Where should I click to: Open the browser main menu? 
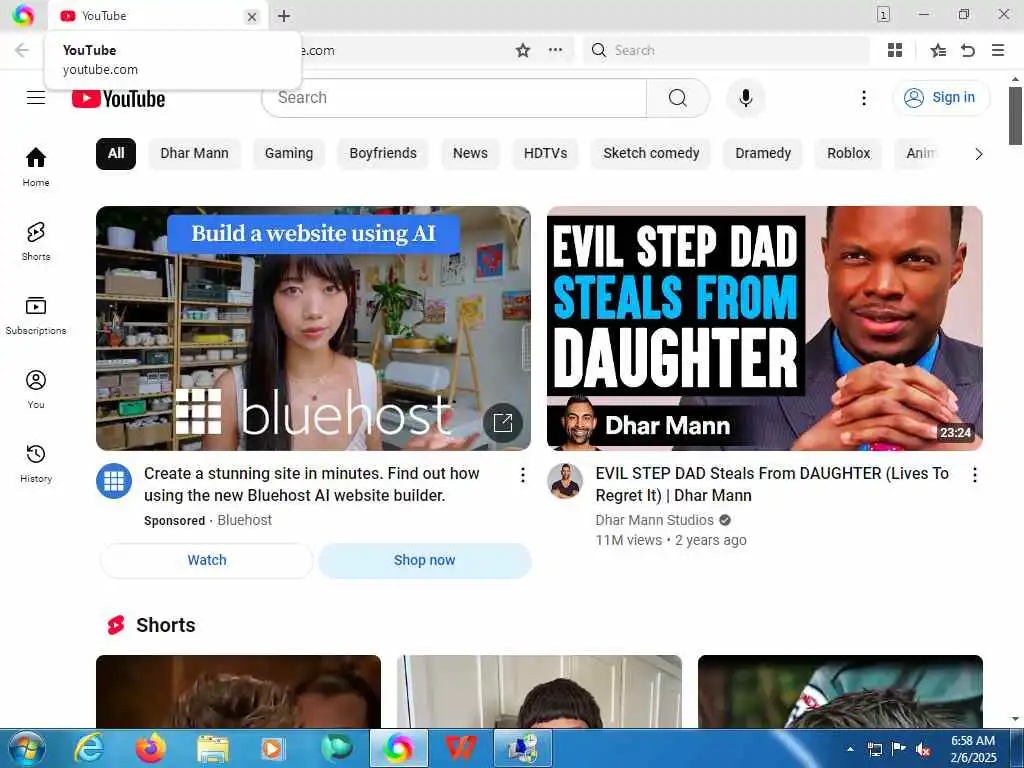pos(998,50)
